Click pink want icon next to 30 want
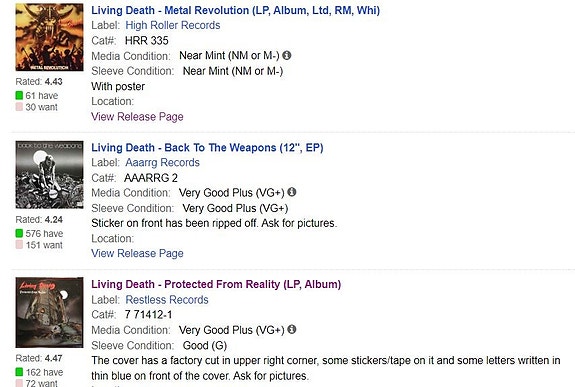 (19, 107)
